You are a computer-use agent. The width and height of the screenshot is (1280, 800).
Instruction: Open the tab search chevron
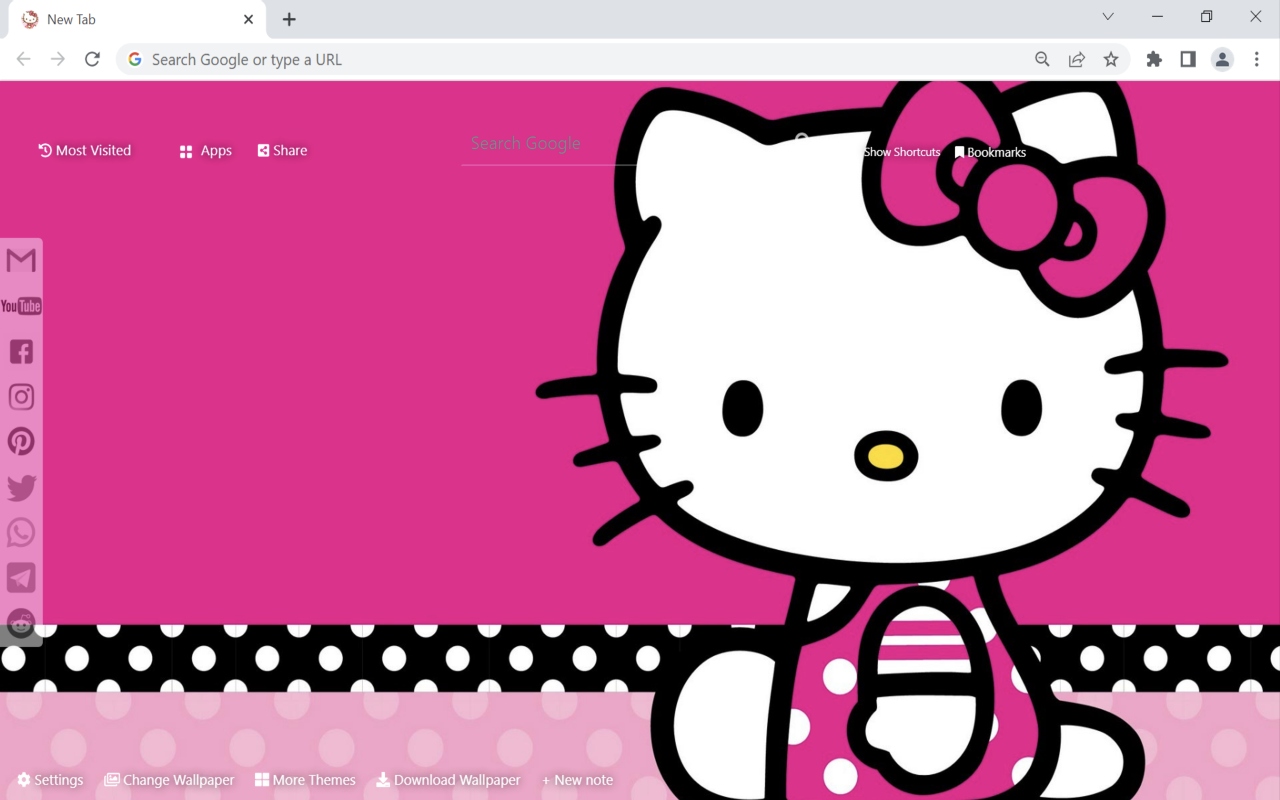[x=1108, y=16]
